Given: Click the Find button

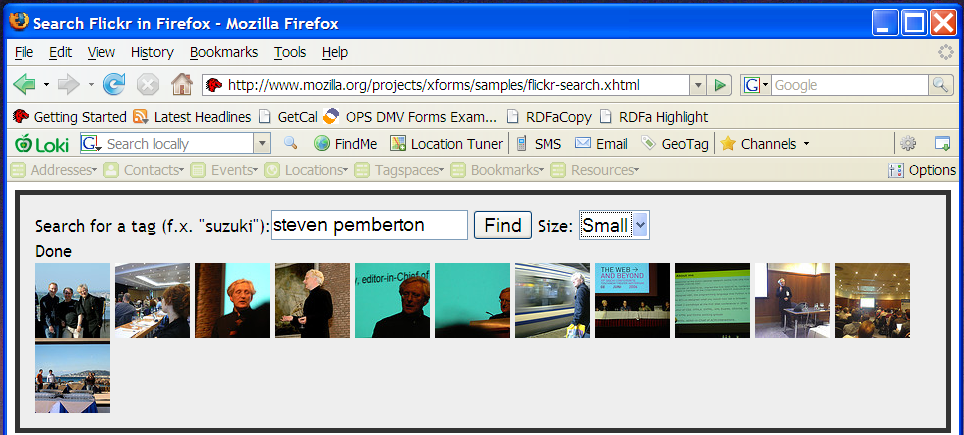Looking at the screenshot, I should click(x=502, y=225).
